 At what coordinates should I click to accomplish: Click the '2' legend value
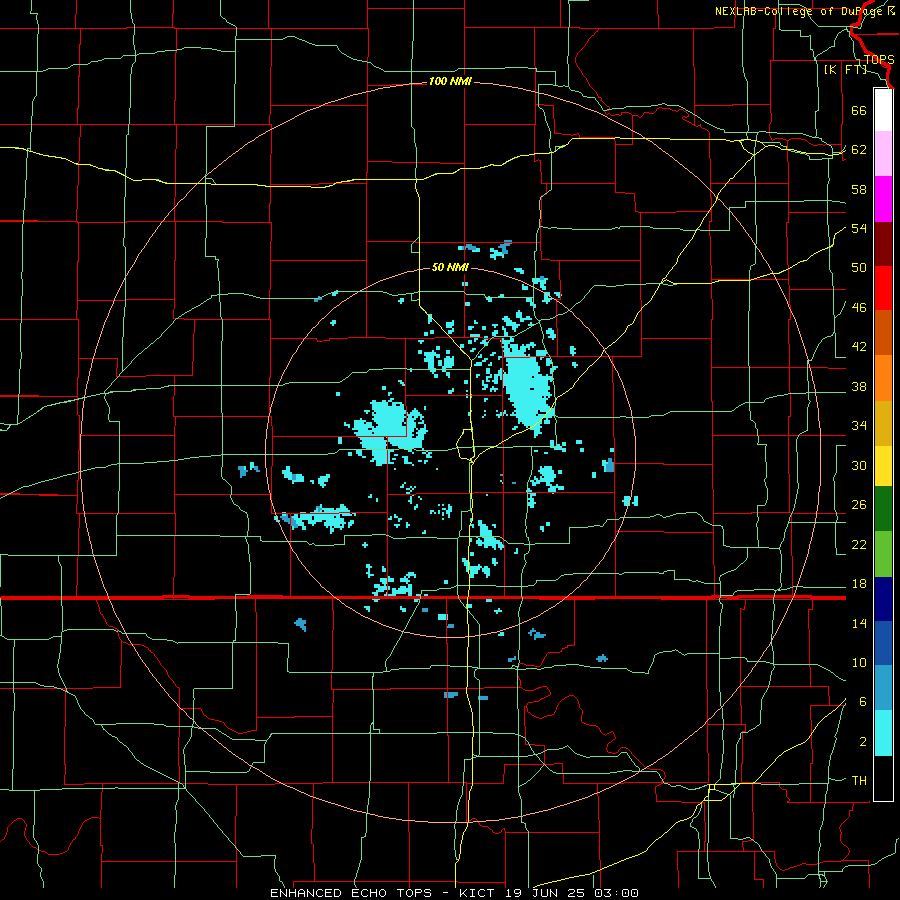pos(863,742)
